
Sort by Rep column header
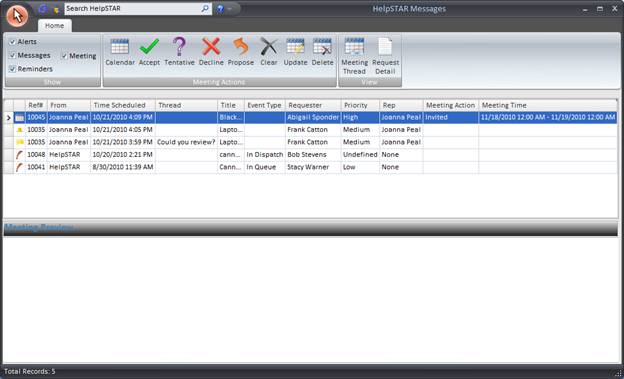(x=401, y=105)
